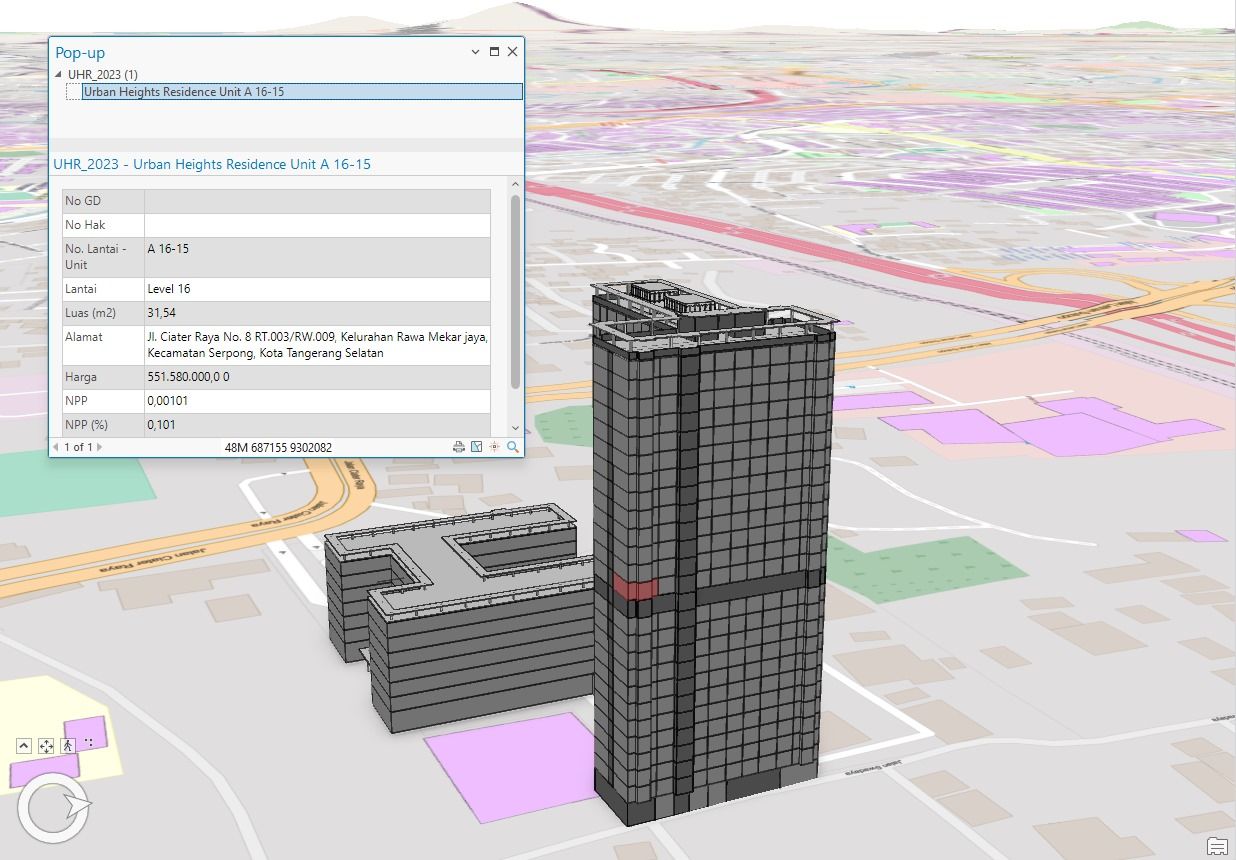The image size is (1236, 860).
Task: Click the 'No Hak' field label
Action: [x=85, y=225]
